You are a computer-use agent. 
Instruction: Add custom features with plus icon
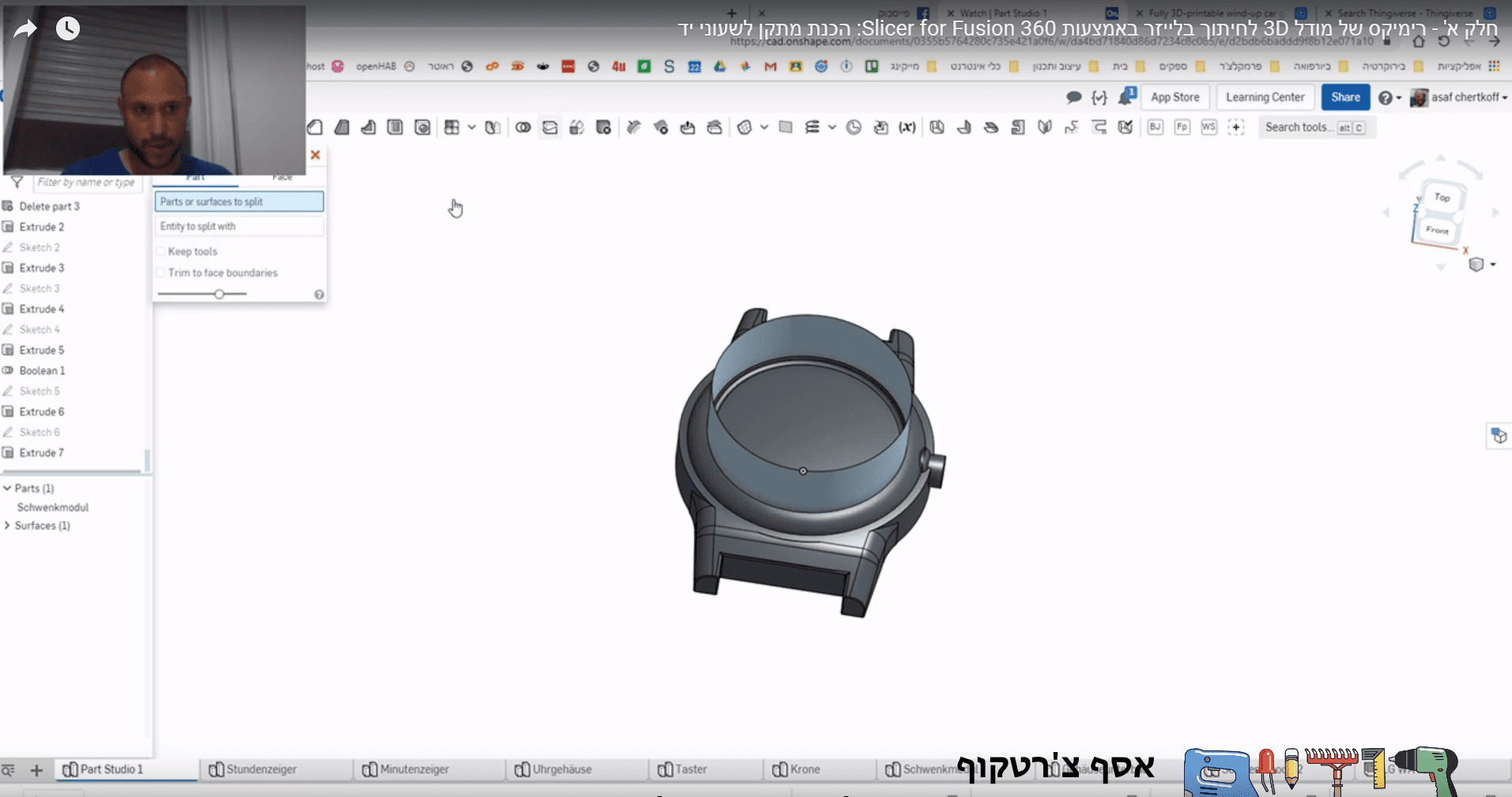1237,127
